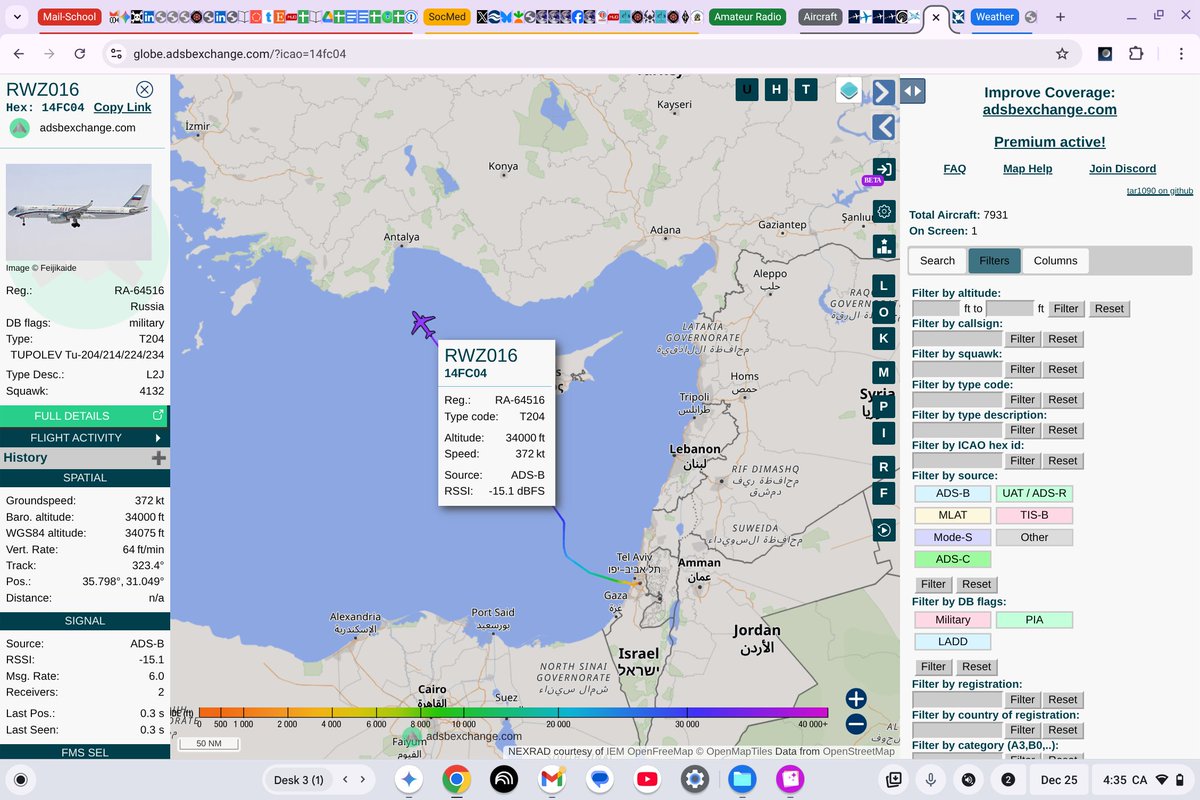
Task: Click the adsbexchange.com logo icon
Action: (19, 128)
